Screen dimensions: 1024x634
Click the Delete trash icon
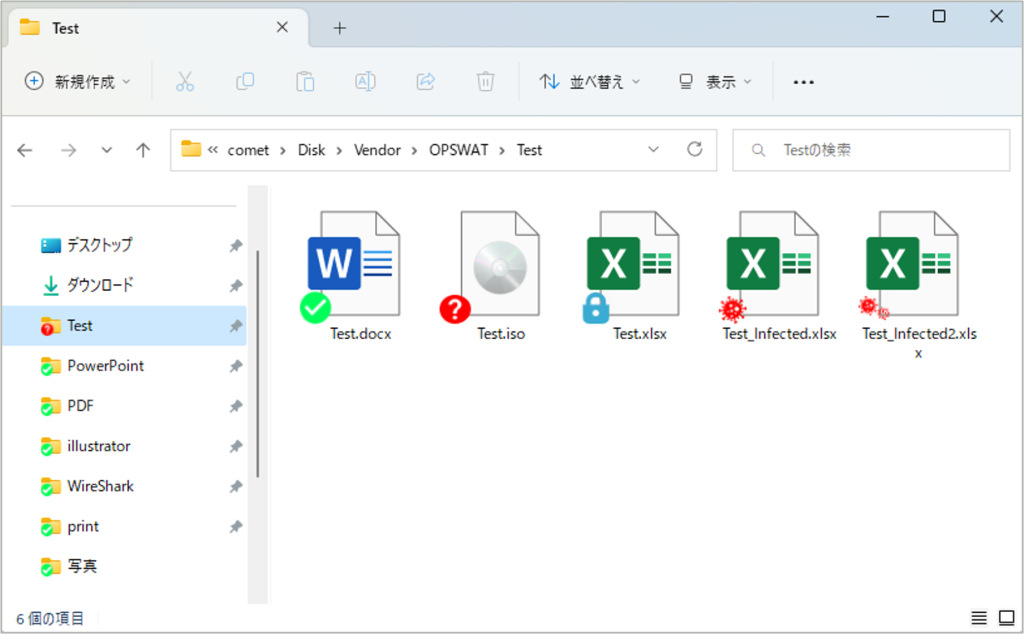click(485, 82)
